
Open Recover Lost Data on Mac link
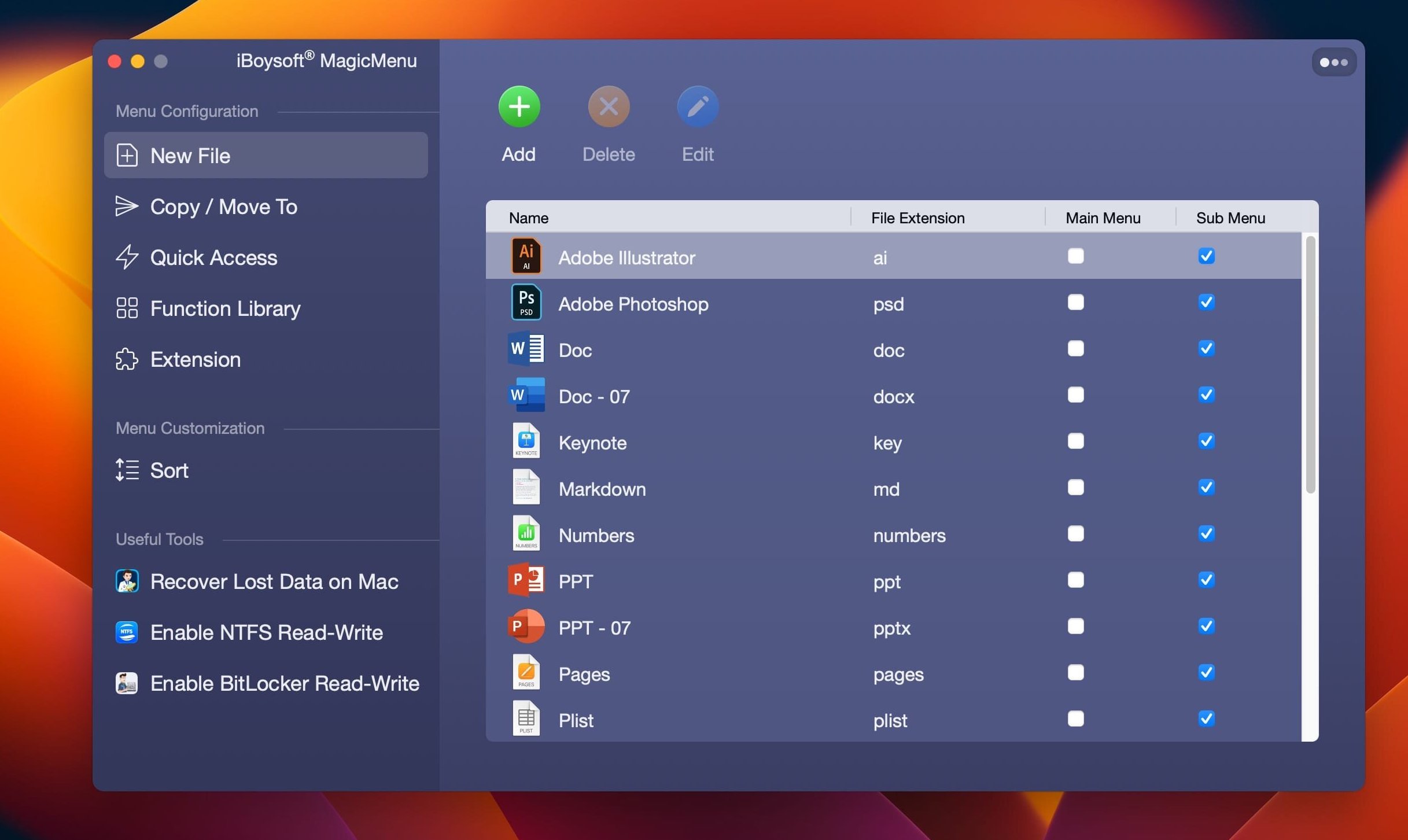pyautogui.click(x=274, y=581)
